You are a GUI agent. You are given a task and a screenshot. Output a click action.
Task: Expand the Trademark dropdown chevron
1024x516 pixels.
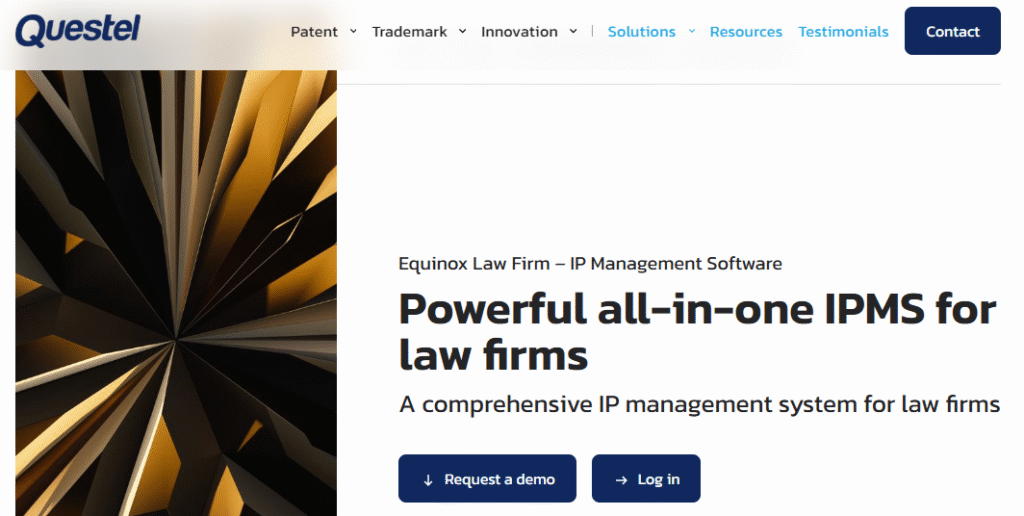click(462, 31)
